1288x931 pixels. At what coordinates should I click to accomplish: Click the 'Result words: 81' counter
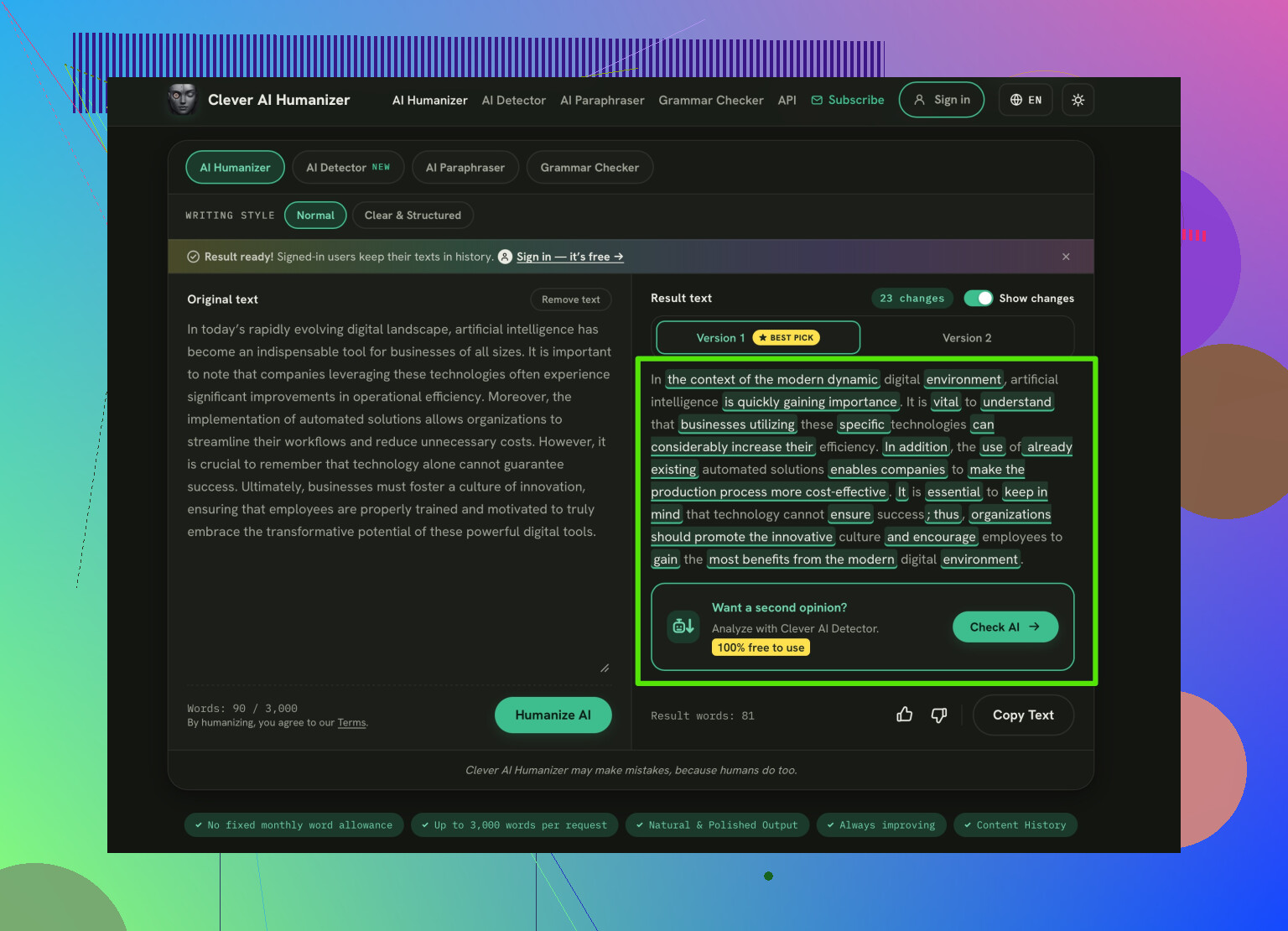click(703, 715)
